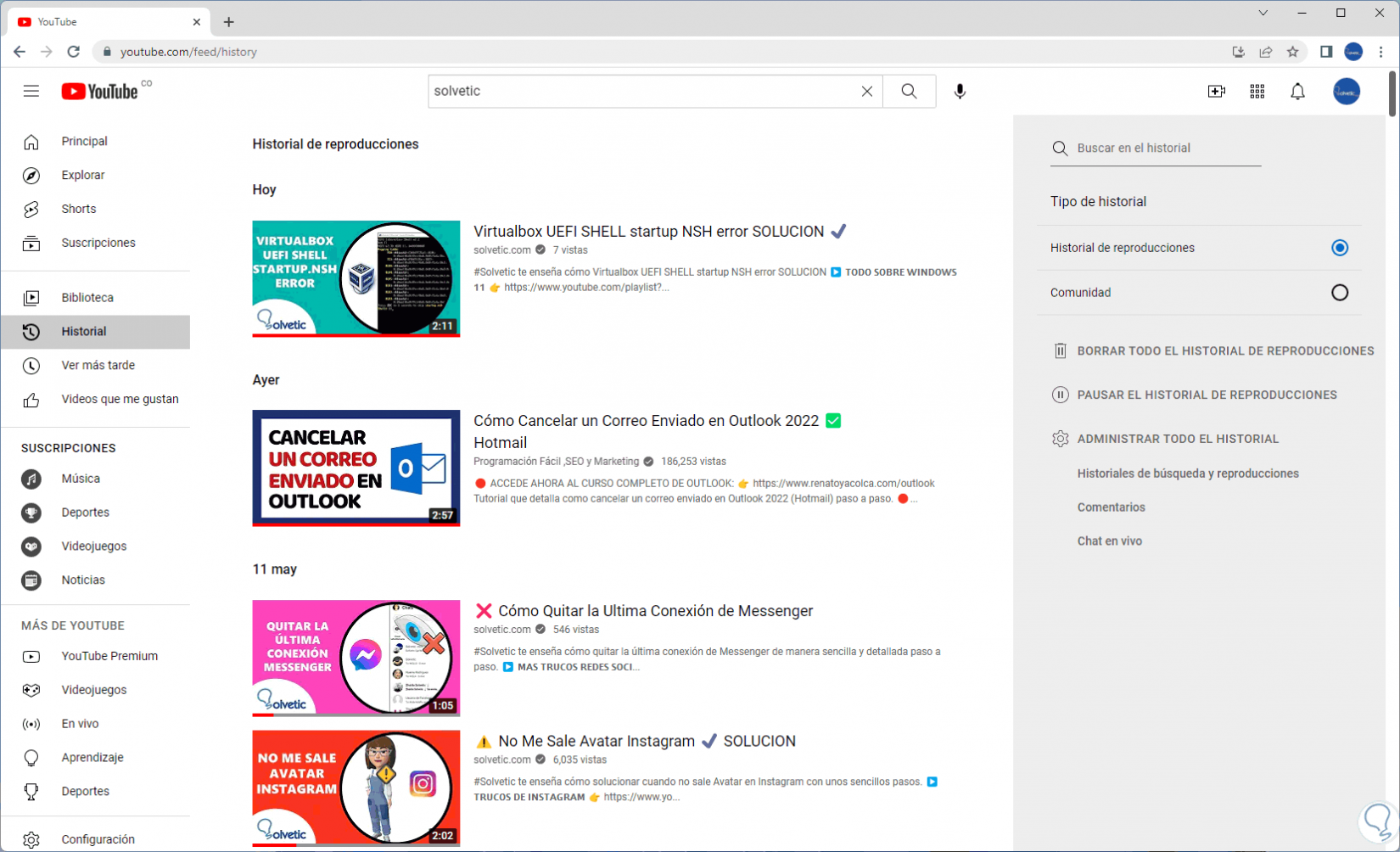Open Noticias subscription channel

coord(96,580)
